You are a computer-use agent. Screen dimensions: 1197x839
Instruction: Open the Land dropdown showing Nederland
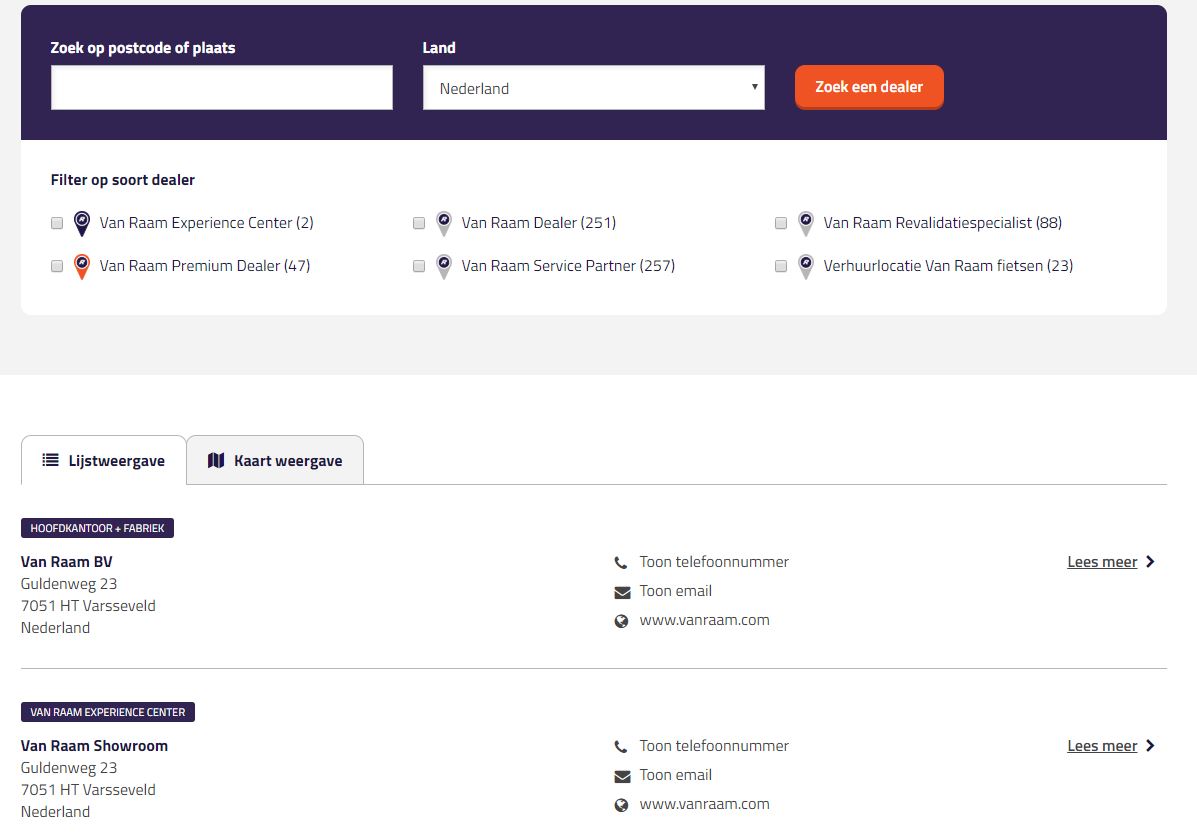click(x=593, y=88)
